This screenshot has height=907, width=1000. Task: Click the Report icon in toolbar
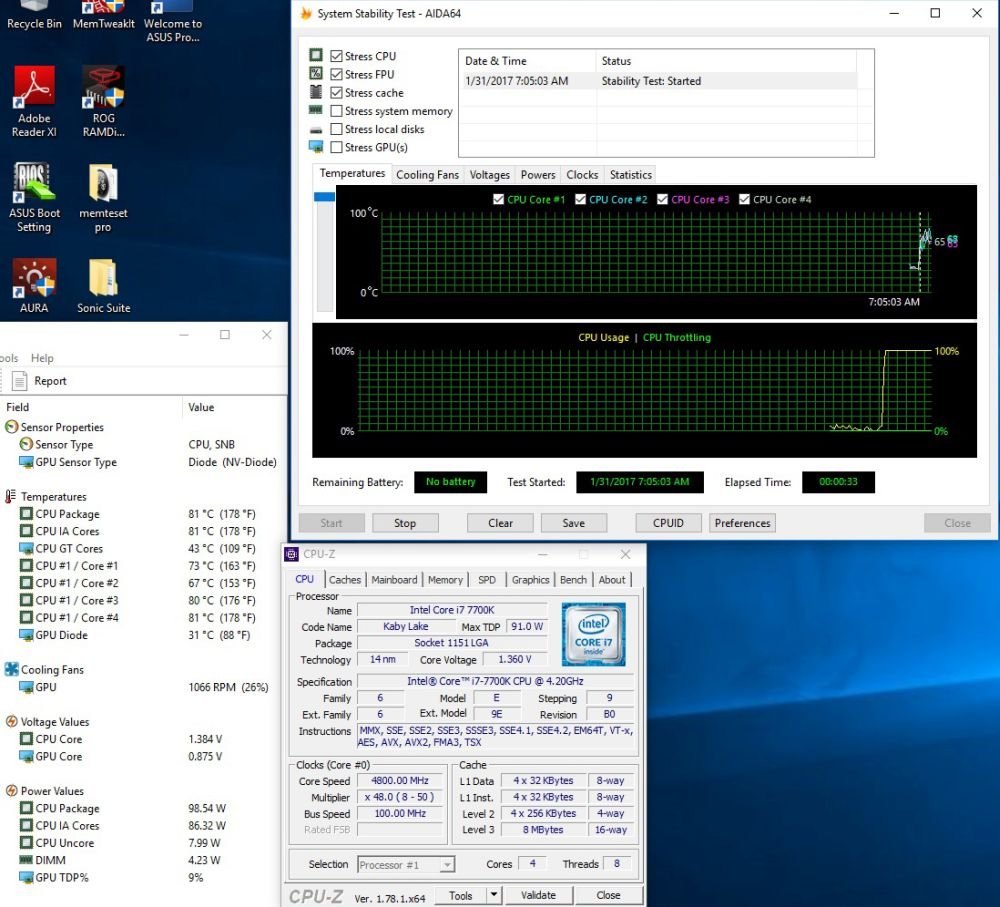pyautogui.click(x=20, y=381)
